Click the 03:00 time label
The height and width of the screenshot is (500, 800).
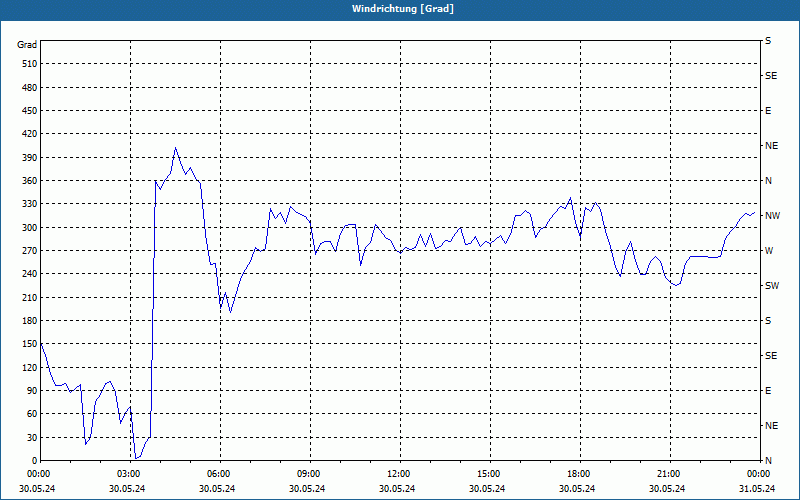tap(129, 474)
